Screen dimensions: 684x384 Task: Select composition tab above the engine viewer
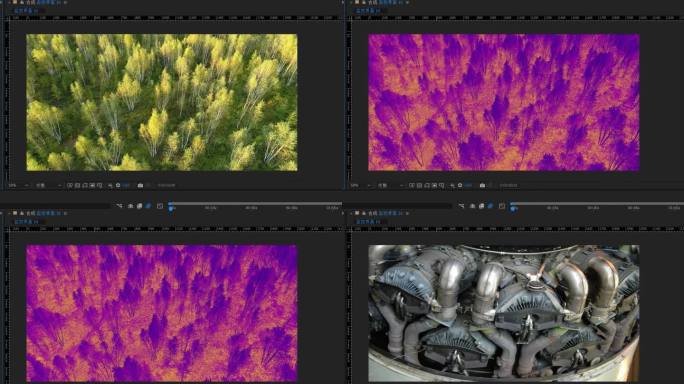tap(368, 222)
